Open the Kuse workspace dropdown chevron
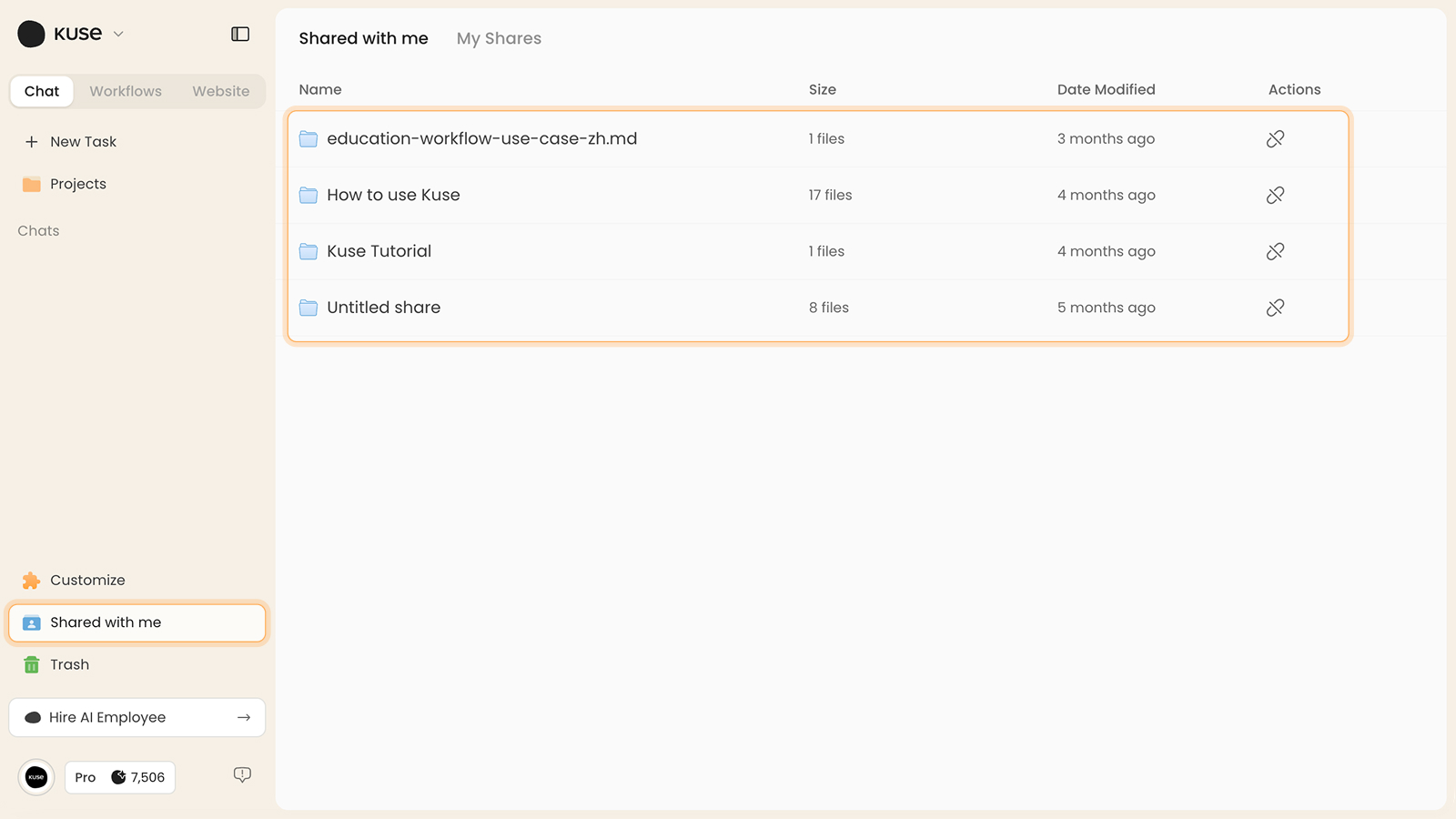This screenshot has height=819, width=1456. tap(118, 34)
